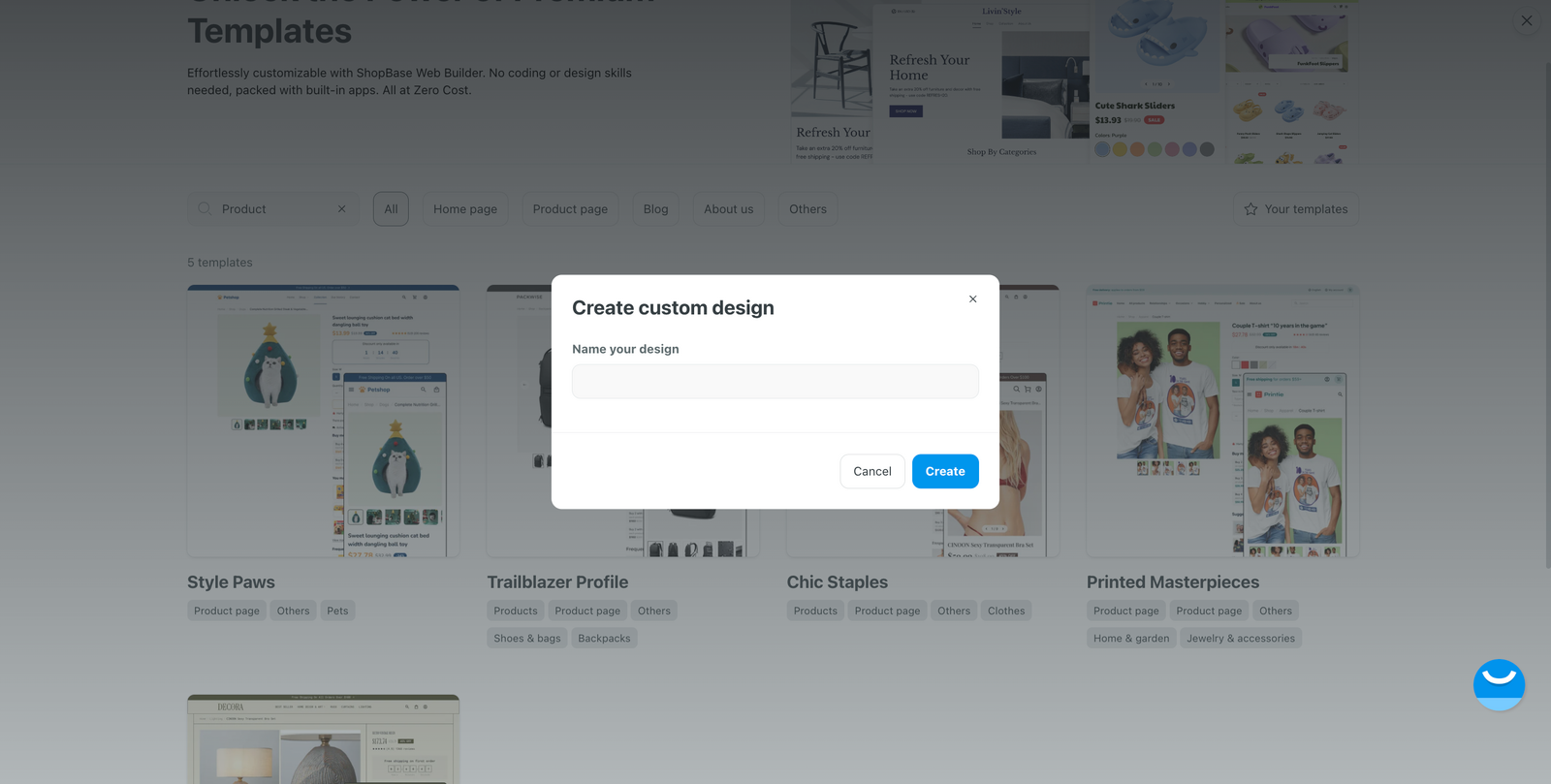The height and width of the screenshot is (784, 1551).
Task: Select the Product page filter tab
Action: pyautogui.click(x=570, y=209)
